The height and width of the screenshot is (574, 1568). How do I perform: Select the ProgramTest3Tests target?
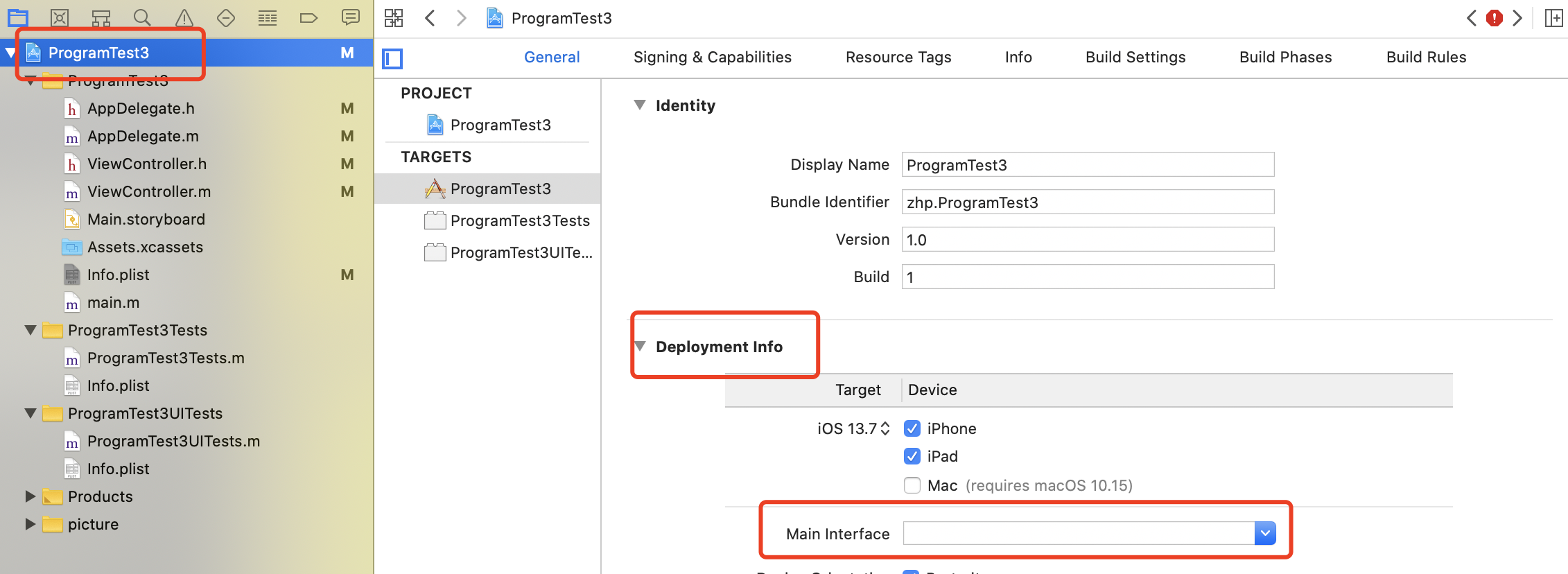519,220
